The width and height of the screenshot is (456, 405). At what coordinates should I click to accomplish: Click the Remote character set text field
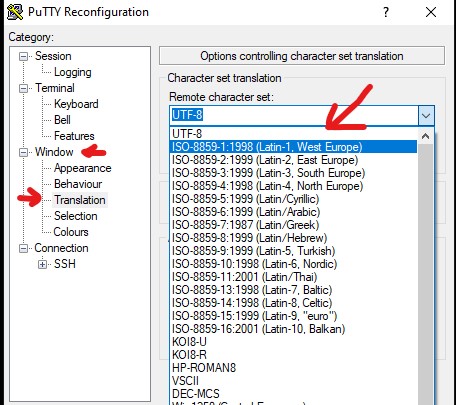[x=294, y=116]
